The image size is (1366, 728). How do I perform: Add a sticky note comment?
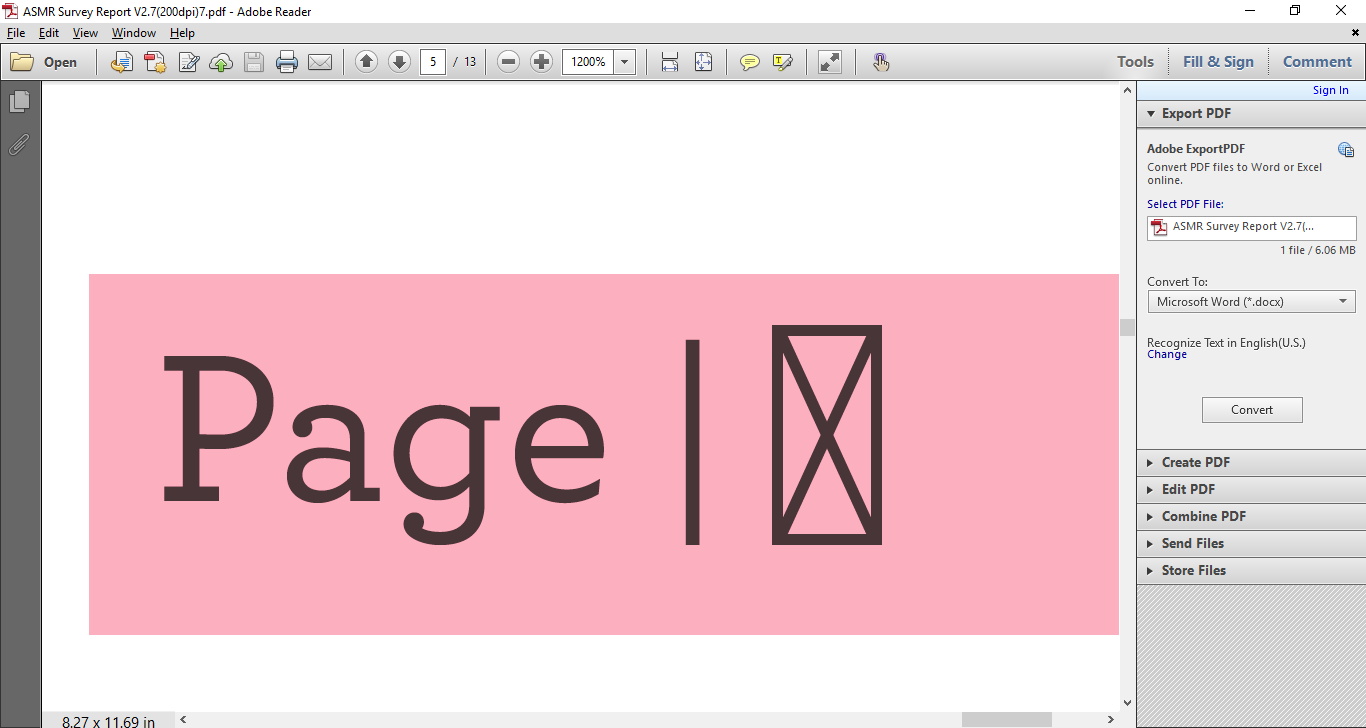pos(749,62)
